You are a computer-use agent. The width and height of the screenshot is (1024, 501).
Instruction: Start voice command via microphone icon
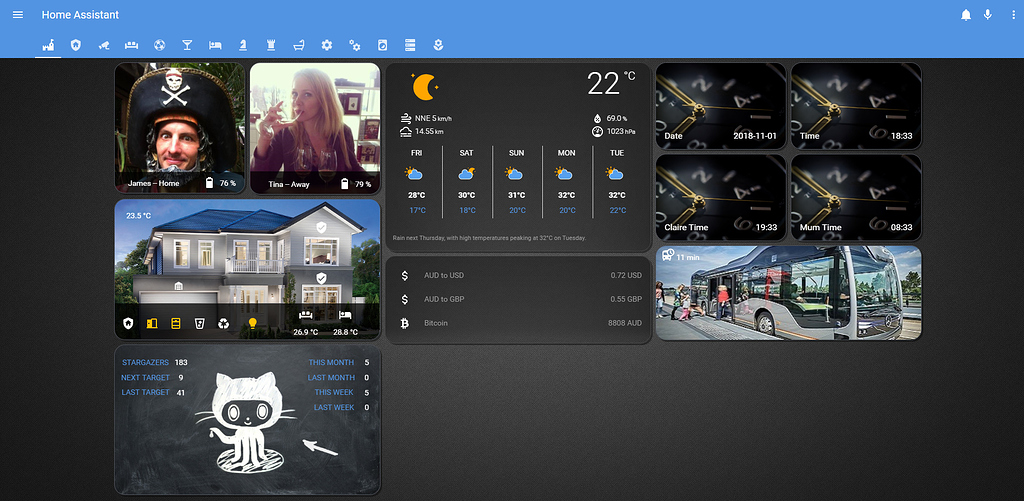point(988,15)
